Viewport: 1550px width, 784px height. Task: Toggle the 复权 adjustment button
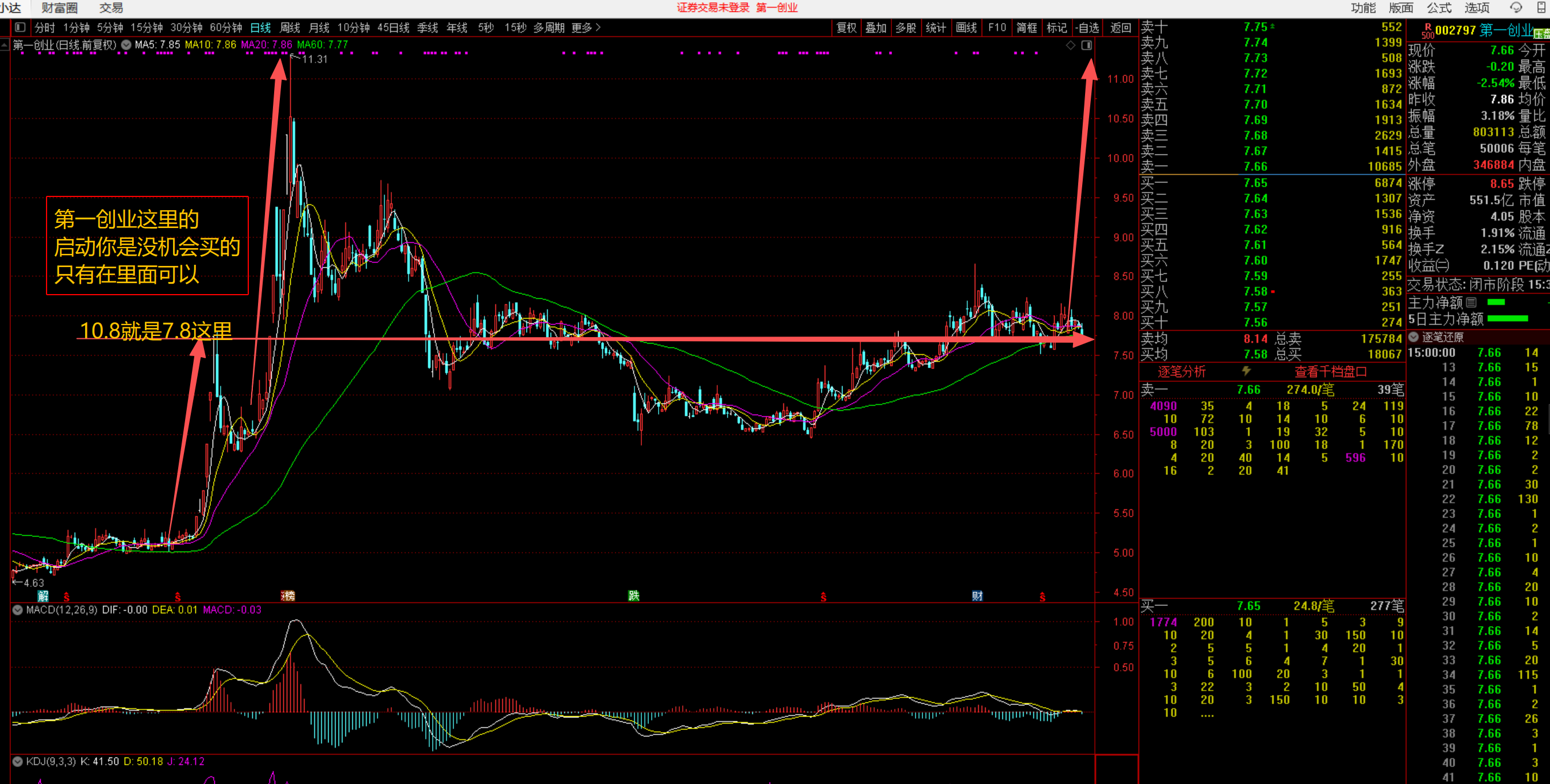coord(845,27)
